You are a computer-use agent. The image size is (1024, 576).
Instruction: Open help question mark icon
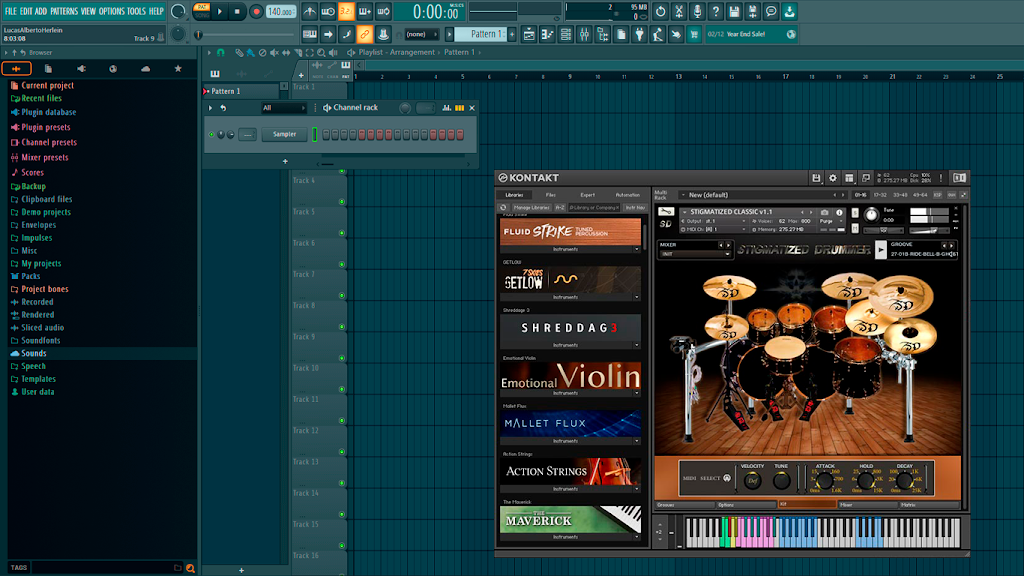pyautogui.click(x=716, y=11)
